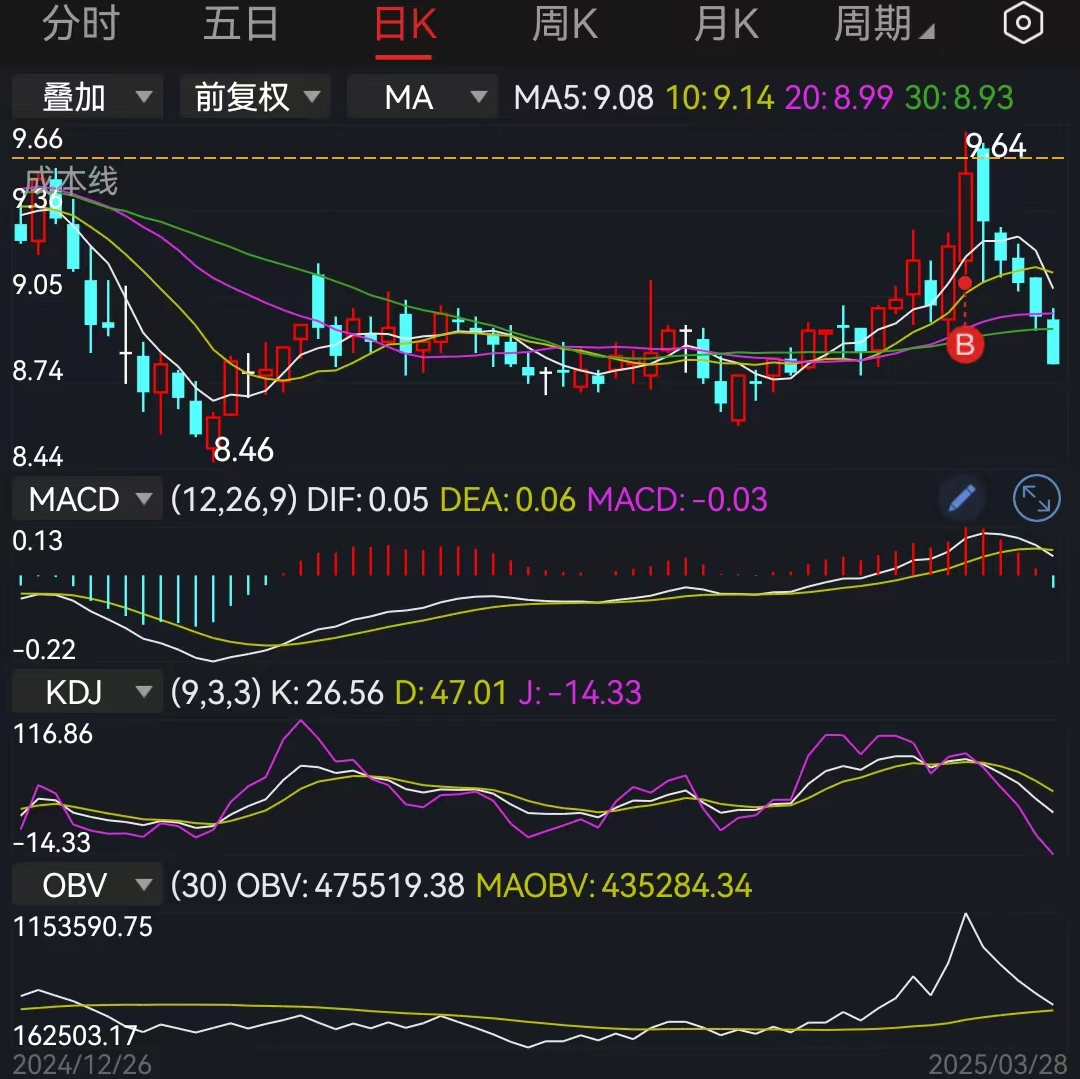This screenshot has width=1080, height=1079.
Task: Open the chart settings target icon
Action: [x=1023, y=22]
